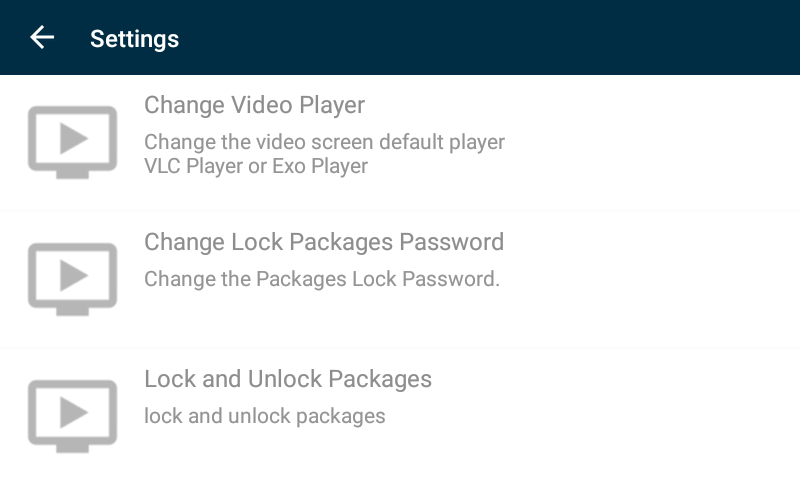This screenshot has width=800, height=480.
Task: Click the Change Video Player TV icon
Action: pyautogui.click(x=72, y=141)
